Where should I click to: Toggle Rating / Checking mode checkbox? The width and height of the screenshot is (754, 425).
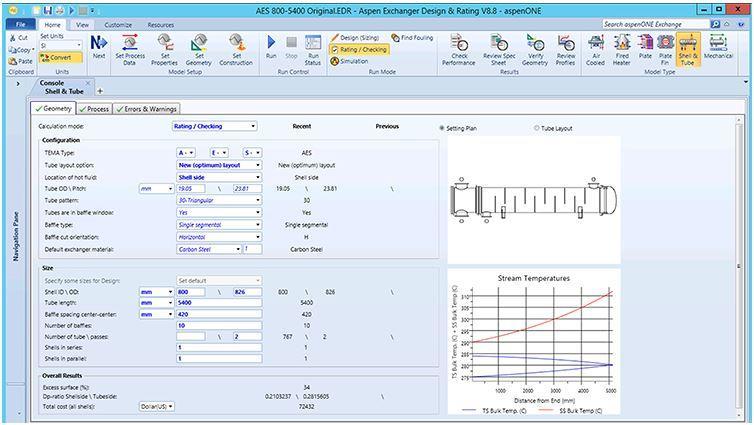pyautogui.click(x=335, y=50)
